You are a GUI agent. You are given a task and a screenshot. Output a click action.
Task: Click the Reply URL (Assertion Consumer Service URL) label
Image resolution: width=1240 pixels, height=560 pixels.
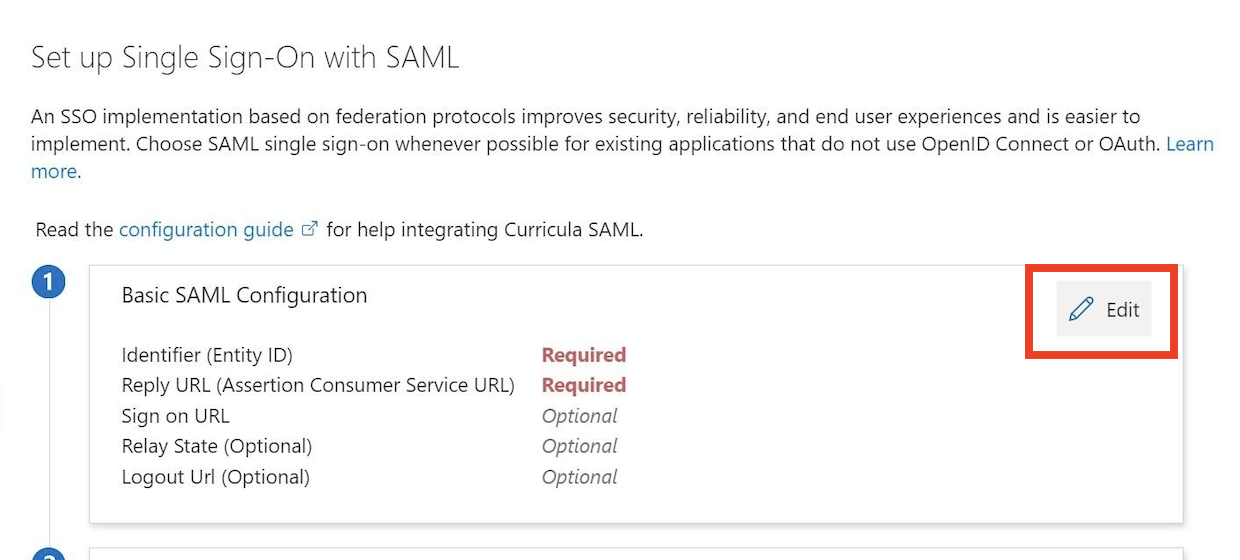click(x=318, y=385)
